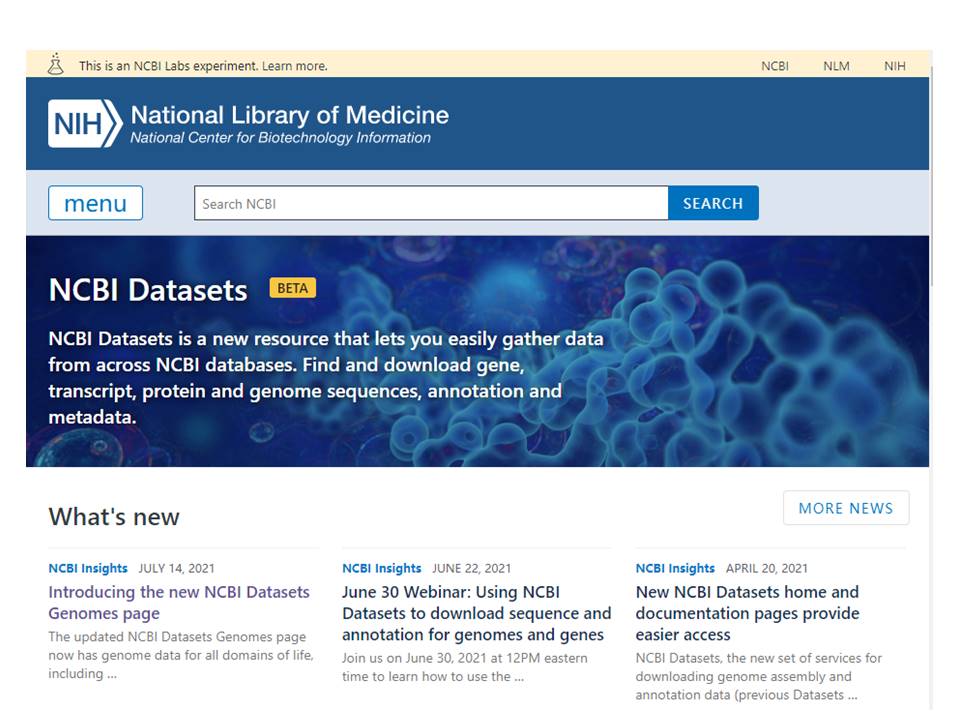
Task: Open Introducing the new NCBI Datasets Genomes article
Action: (179, 603)
